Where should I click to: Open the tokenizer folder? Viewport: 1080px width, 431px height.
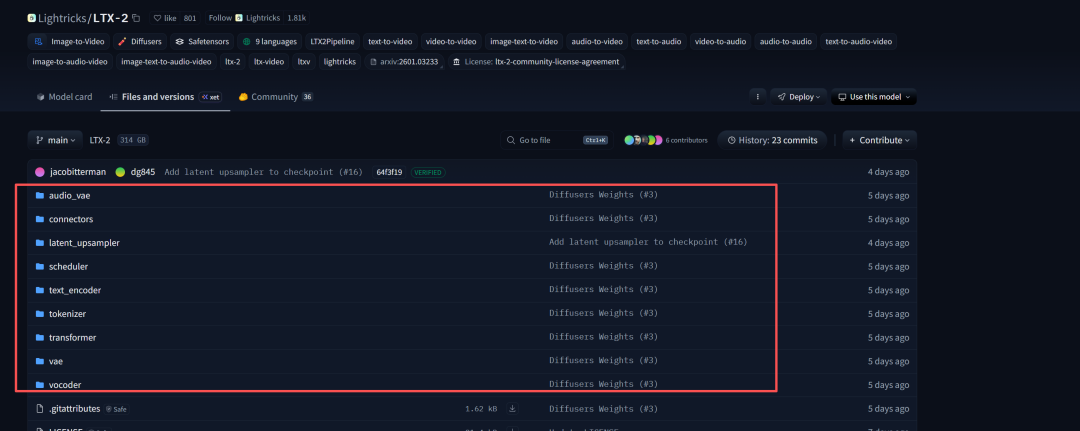pyautogui.click(x=68, y=314)
